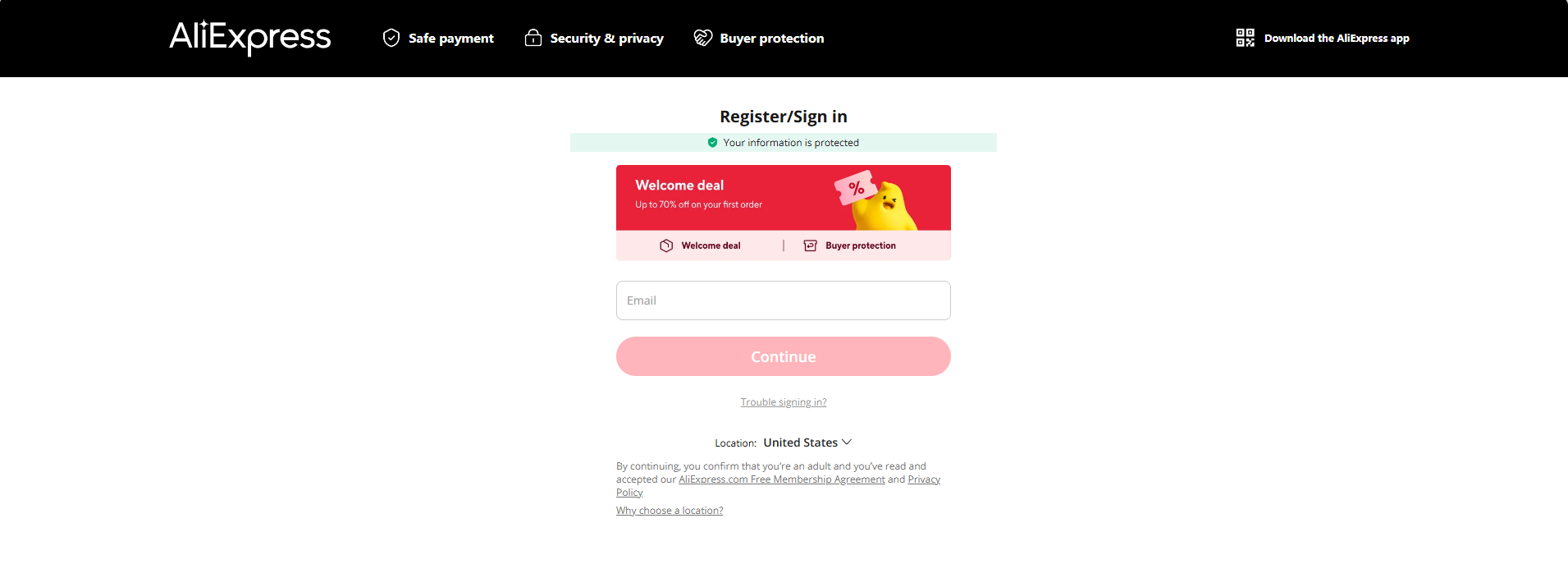Expand the location chevron arrow
The width and height of the screenshot is (1568, 587).
(x=847, y=443)
